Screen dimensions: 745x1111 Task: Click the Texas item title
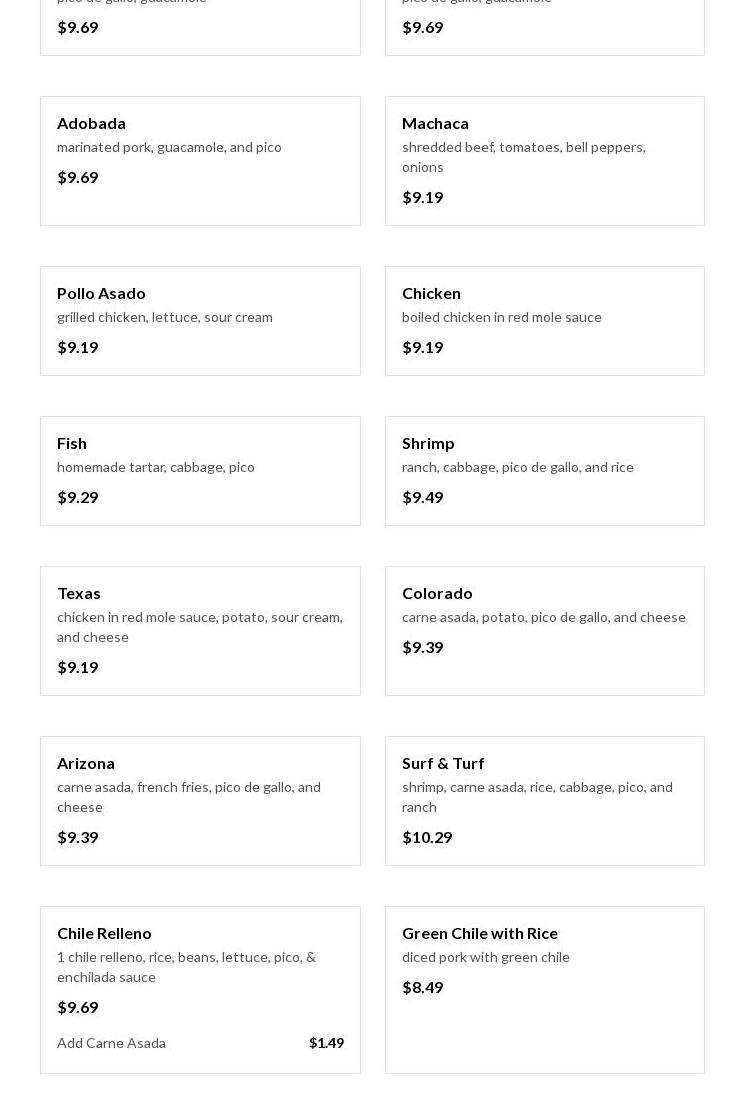(79, 593)
